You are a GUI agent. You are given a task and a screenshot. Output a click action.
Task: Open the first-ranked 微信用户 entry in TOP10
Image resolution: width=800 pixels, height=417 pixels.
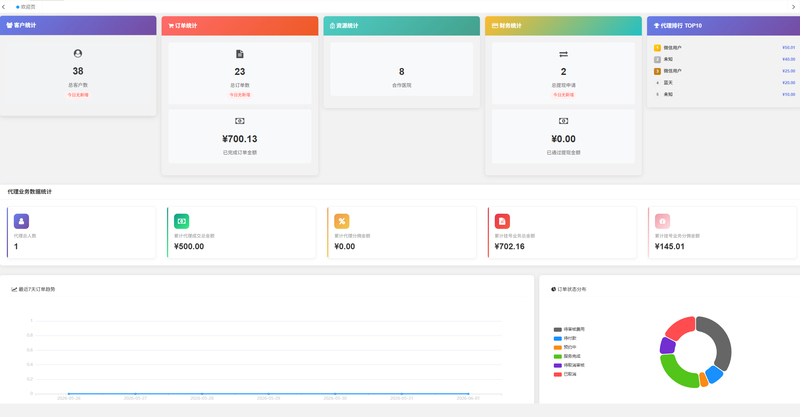672,48
